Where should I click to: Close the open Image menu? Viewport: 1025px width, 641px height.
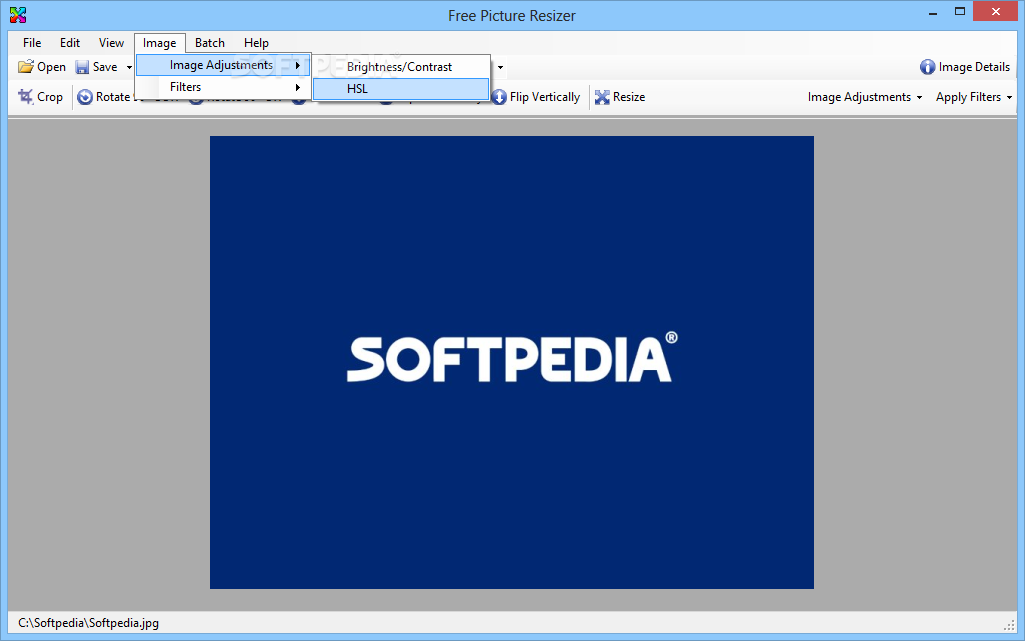[160, 42]
